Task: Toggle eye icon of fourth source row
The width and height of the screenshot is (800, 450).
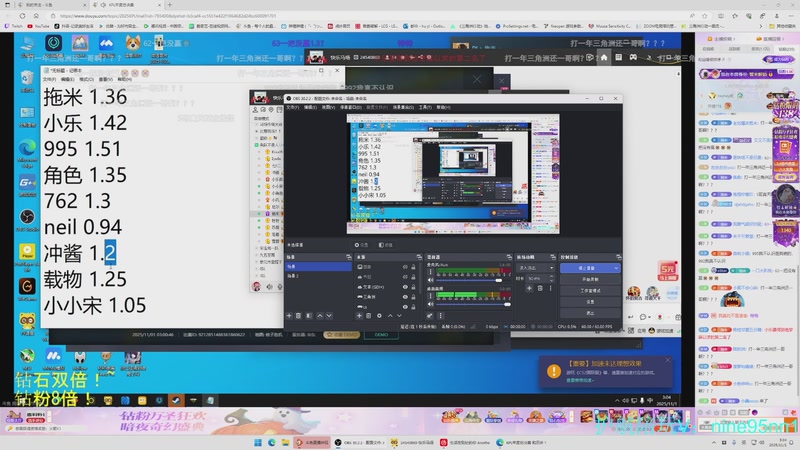Action: (x=405, y=296)
